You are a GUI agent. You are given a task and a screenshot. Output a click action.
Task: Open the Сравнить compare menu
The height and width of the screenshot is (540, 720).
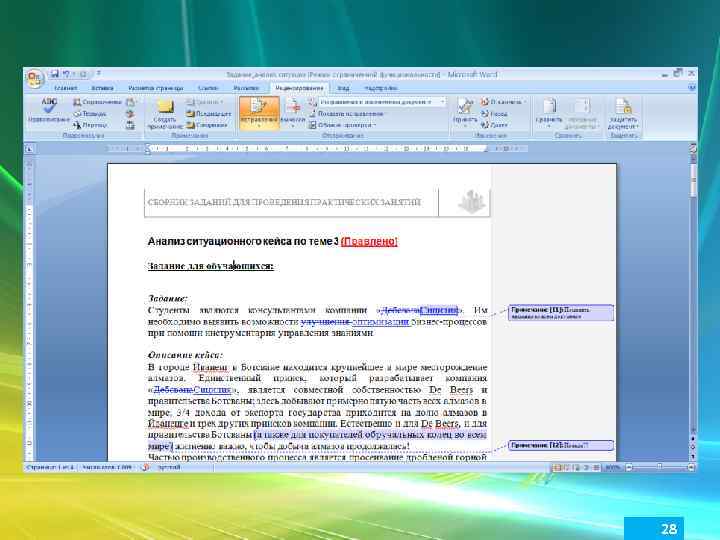[x=549, y=113]
